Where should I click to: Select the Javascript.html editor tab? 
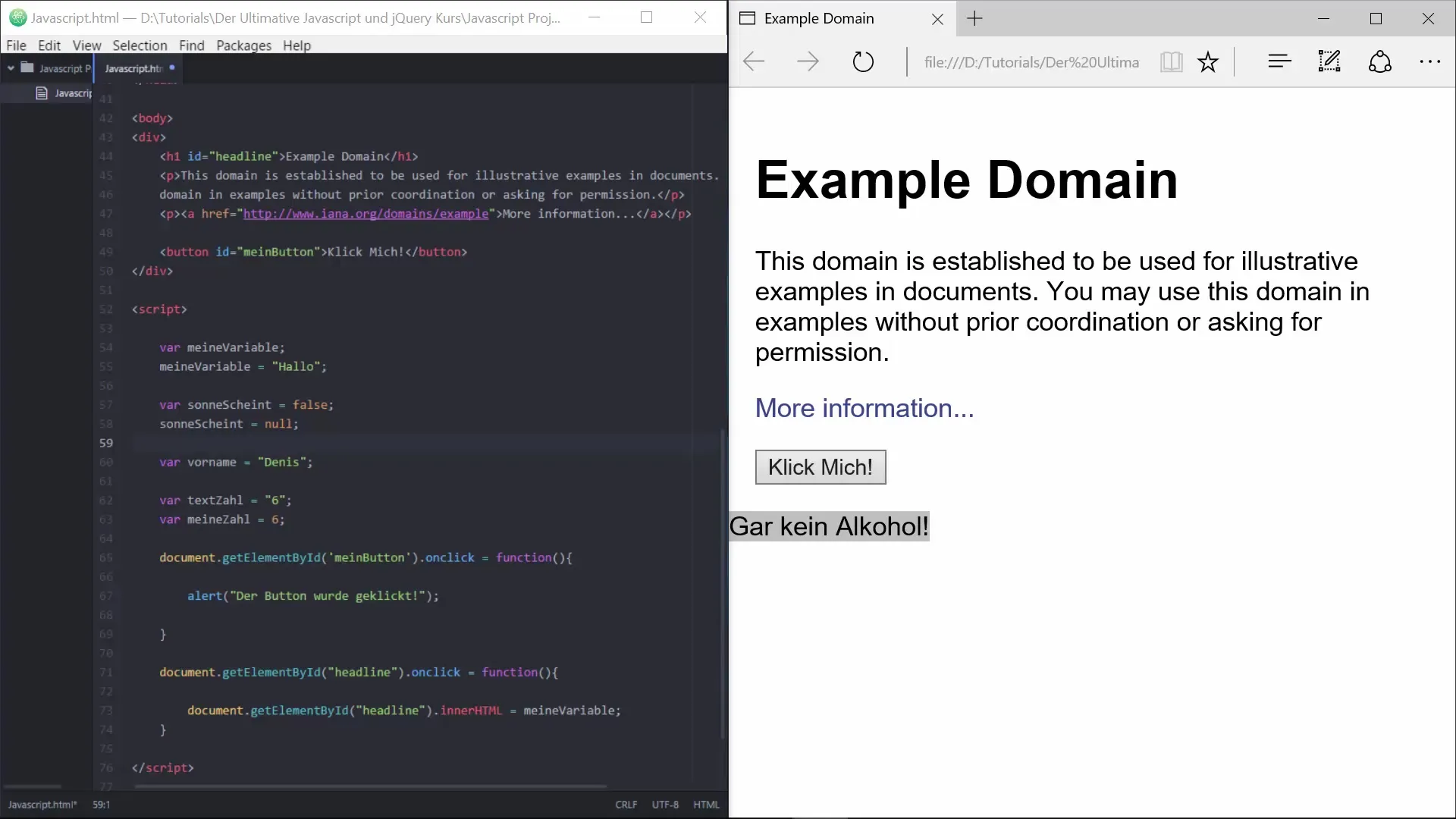(137, 68)
